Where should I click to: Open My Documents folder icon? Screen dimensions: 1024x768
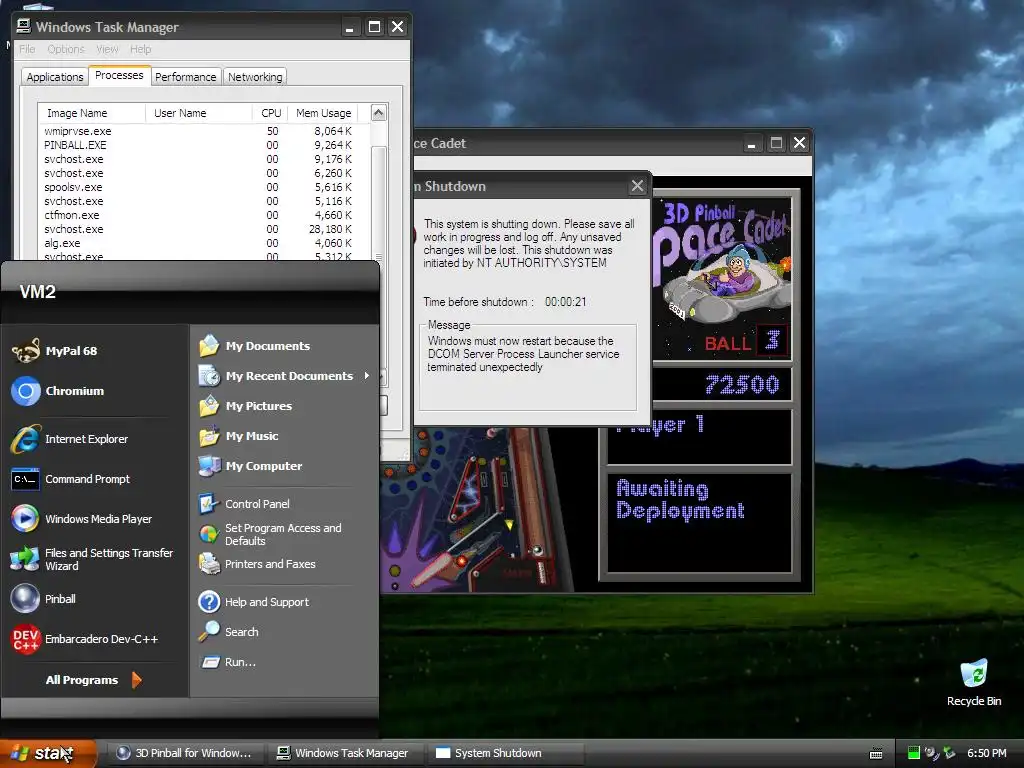pos(209,345)
